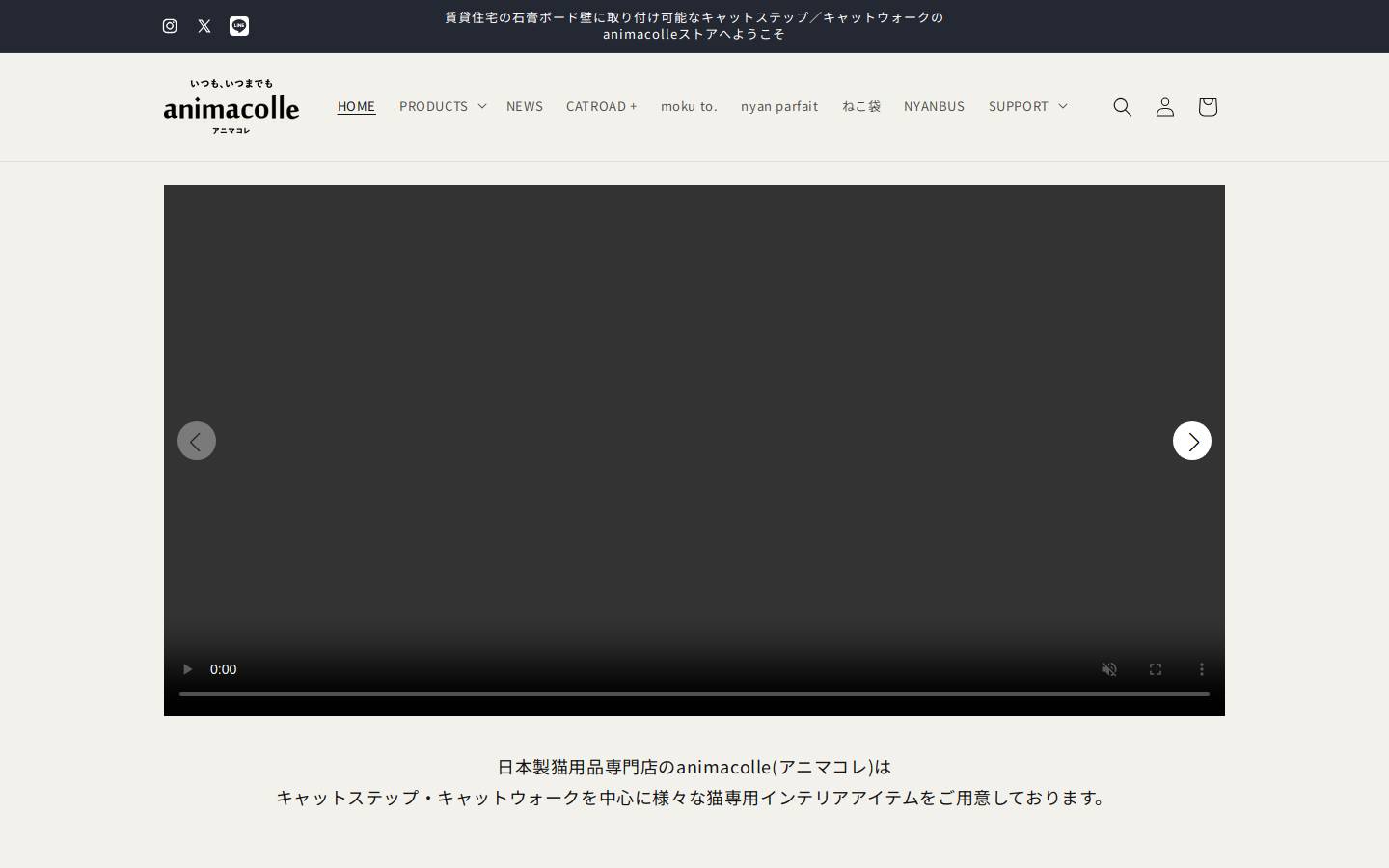The width and height of the screenshot is (1389, 868).
Task: Open the X (Twitter) social link
Action: click(x=204, y=26)
